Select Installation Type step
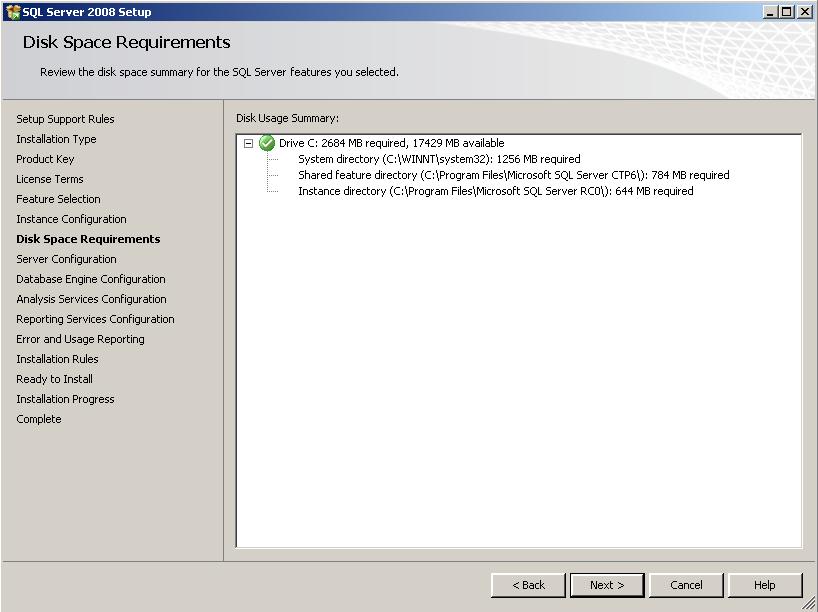Viewport: 818px width, 612px height. (x=56, y=139)
